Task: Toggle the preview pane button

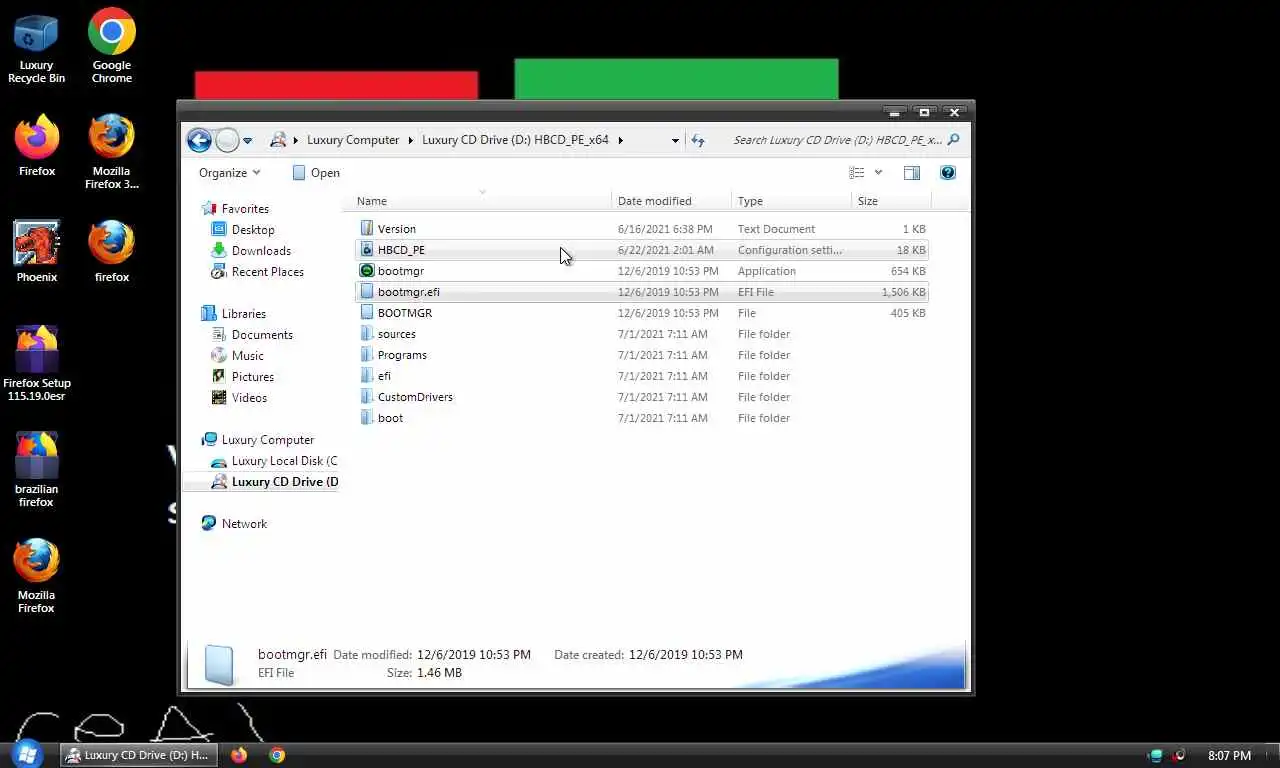Action: (912, 173)
